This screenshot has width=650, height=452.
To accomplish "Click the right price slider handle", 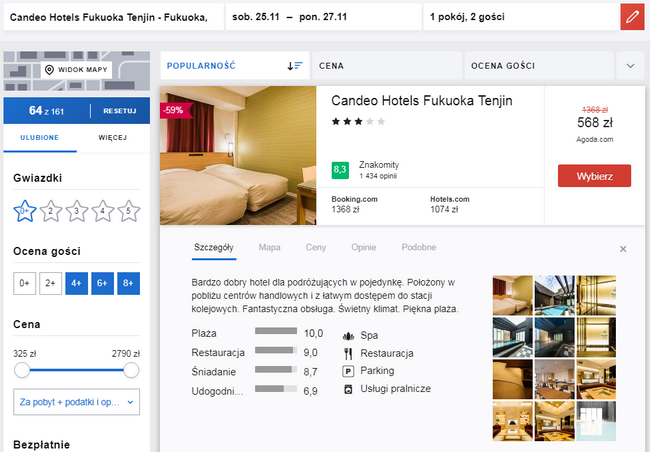I will [x=130, y=370].
